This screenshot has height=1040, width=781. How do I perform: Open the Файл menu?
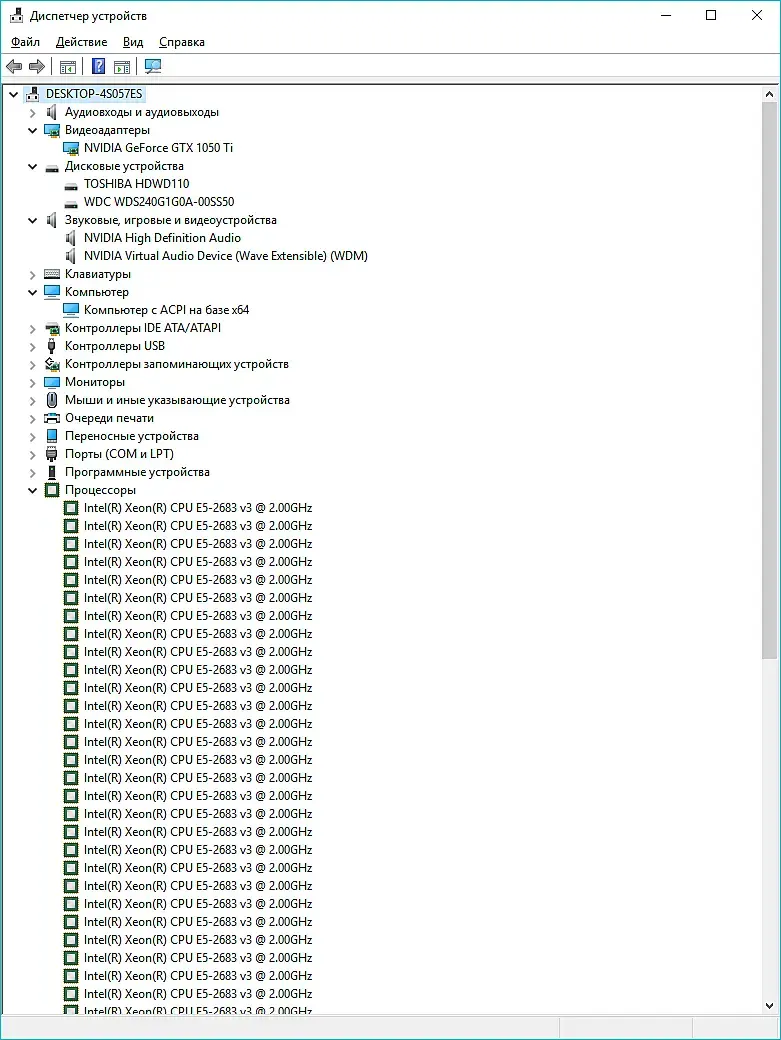coord(25,42)
